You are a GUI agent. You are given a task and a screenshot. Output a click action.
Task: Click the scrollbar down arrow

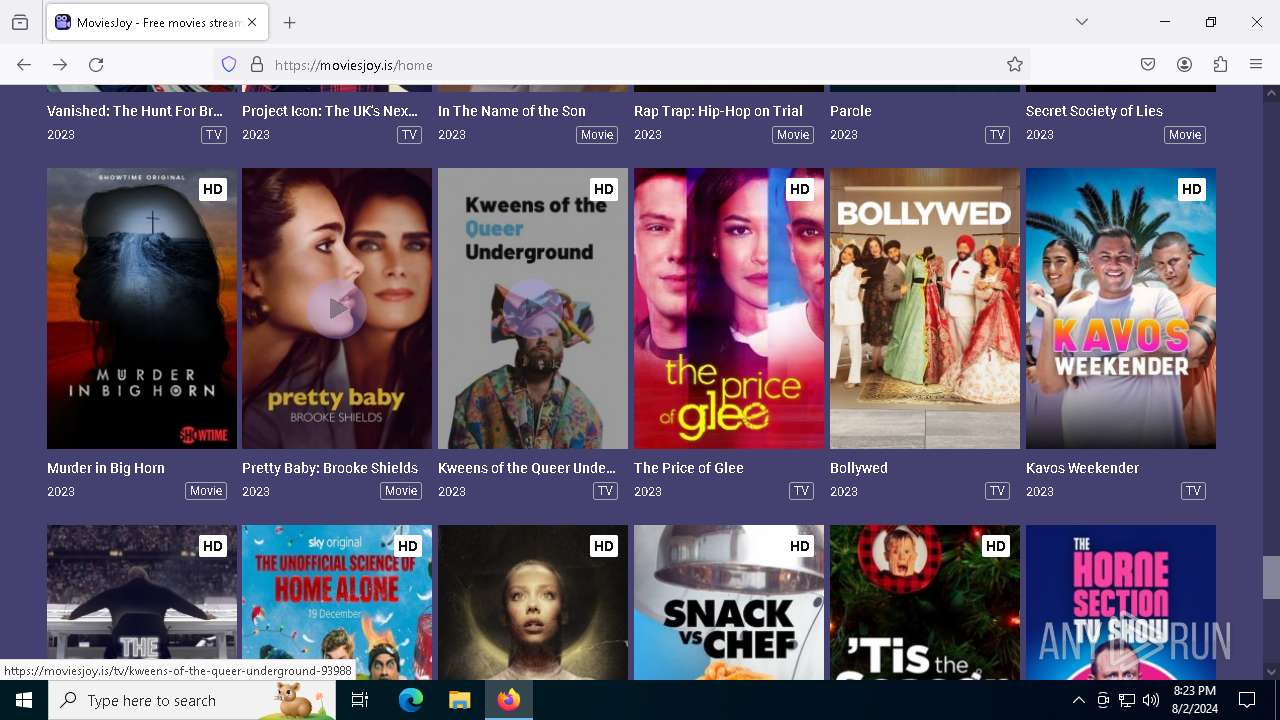(1271, 672)
